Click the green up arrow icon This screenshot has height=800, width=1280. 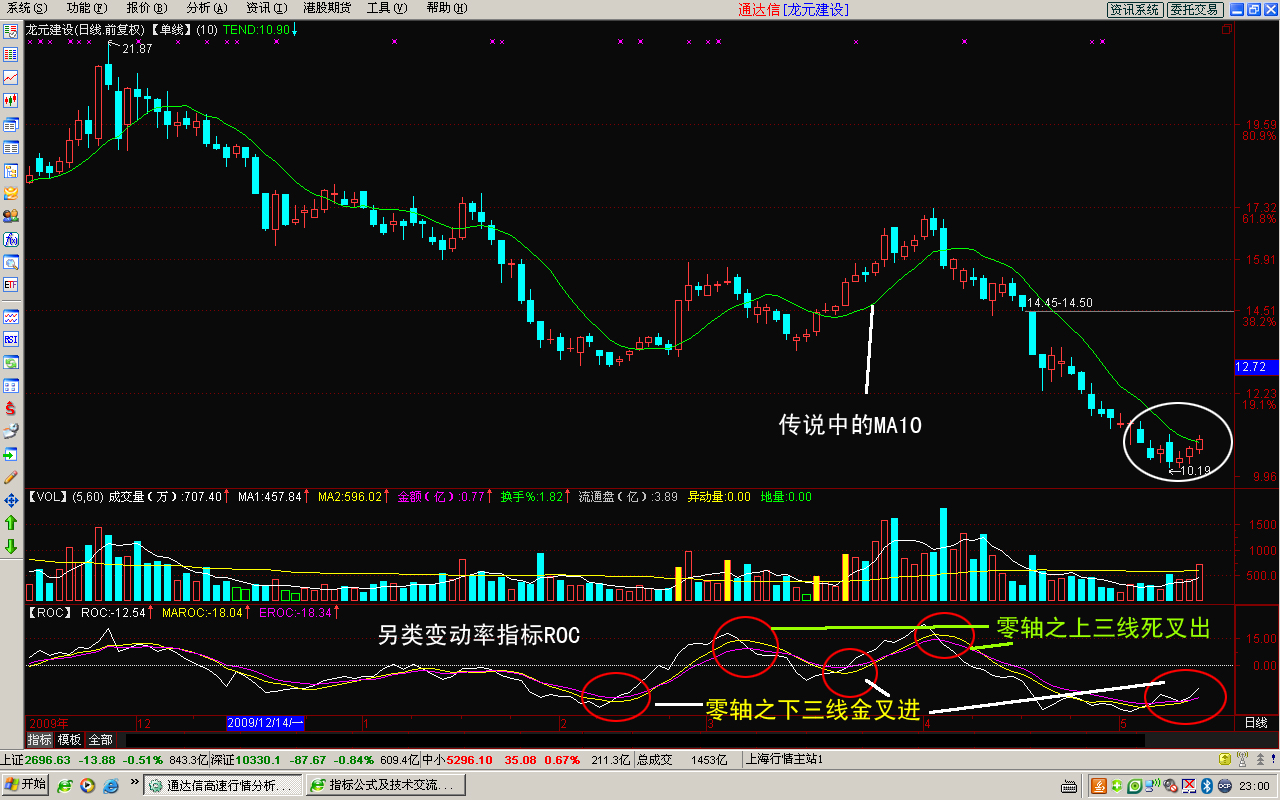click(11, 523)
